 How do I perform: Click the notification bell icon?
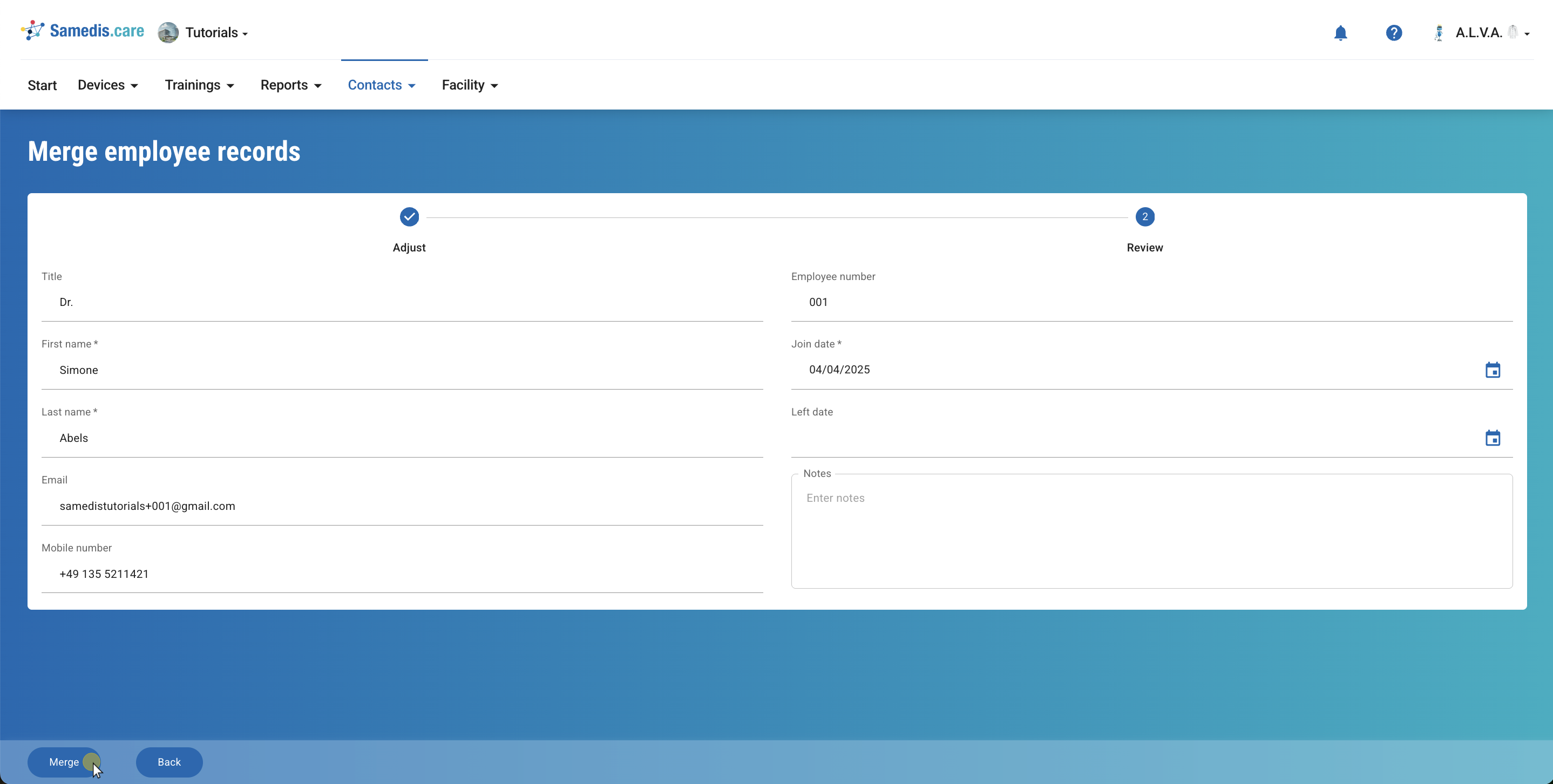point(1340,32)
